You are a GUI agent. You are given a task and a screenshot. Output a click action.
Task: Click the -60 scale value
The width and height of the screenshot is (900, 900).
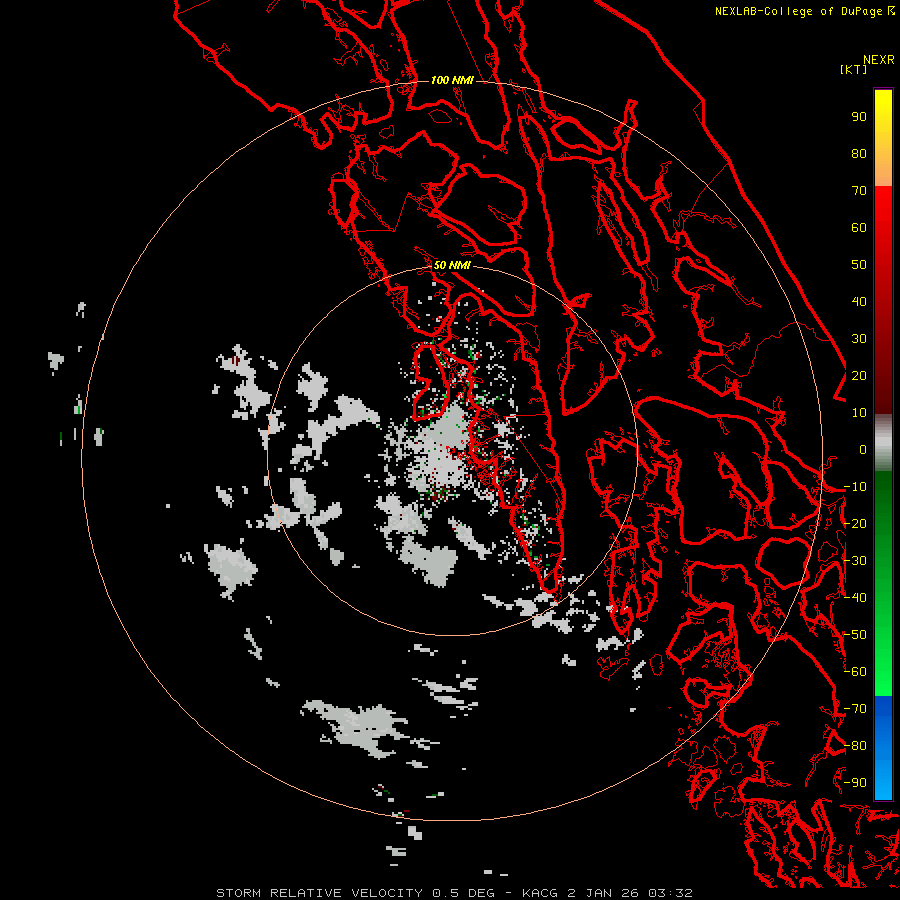tap(855, 672)
